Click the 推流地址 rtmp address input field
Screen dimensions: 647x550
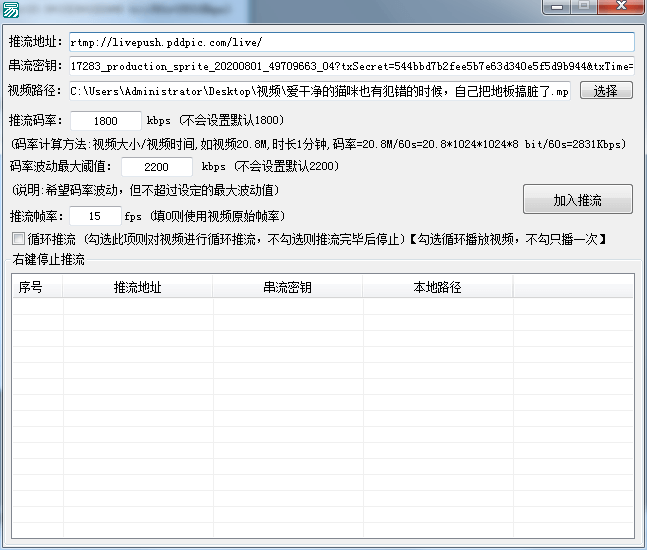[352, 42]
